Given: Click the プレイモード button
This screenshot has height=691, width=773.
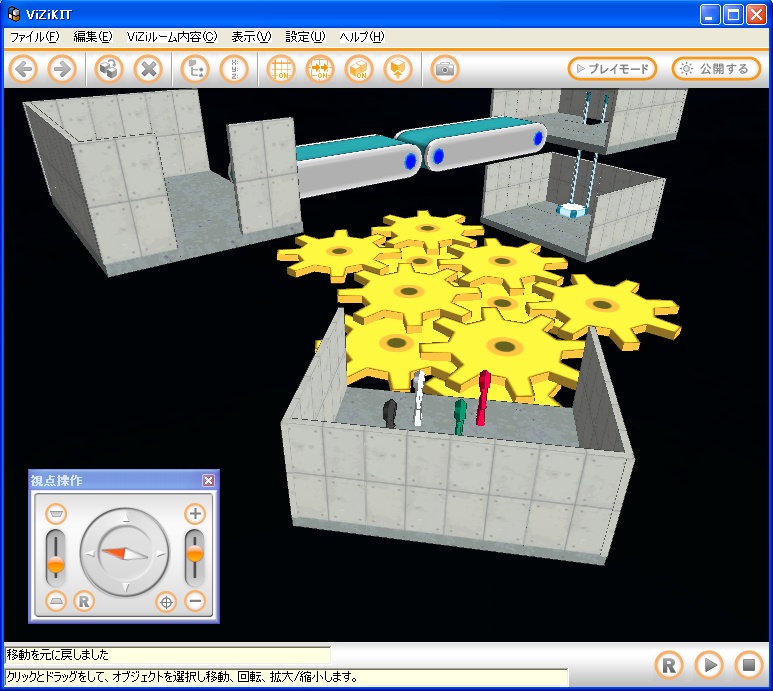Looking at the screenshot, I should tap(613, 69).
